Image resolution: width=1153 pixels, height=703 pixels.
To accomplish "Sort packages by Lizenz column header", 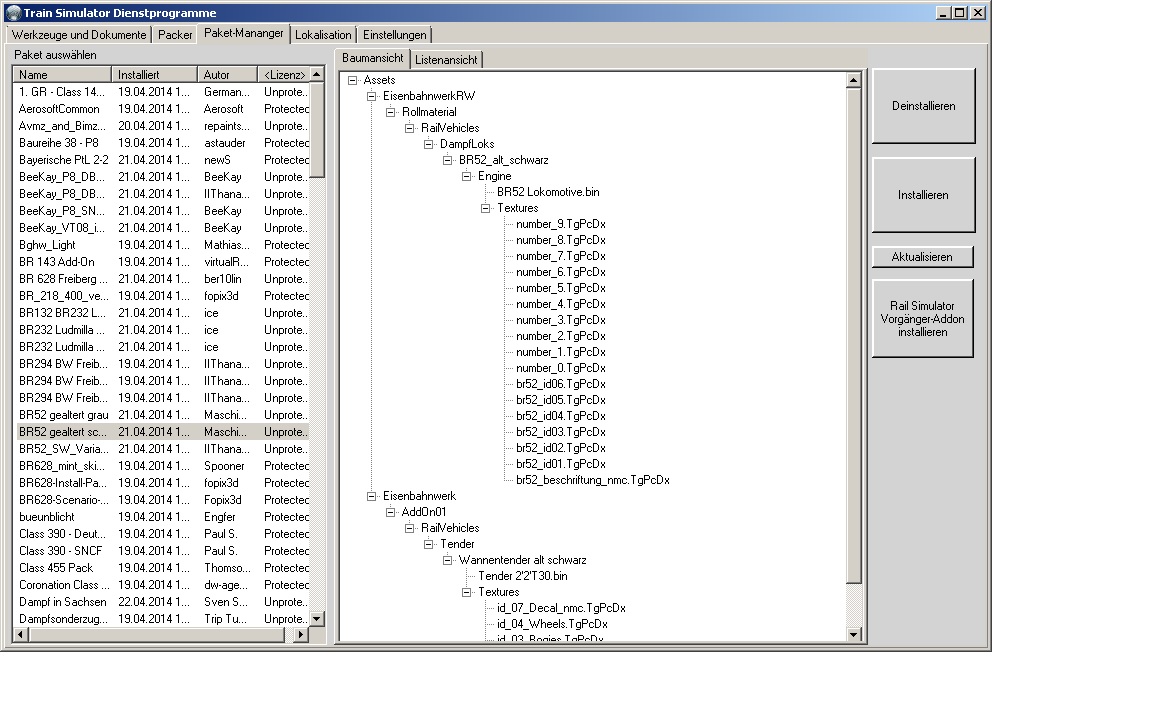I will (284, 74).
